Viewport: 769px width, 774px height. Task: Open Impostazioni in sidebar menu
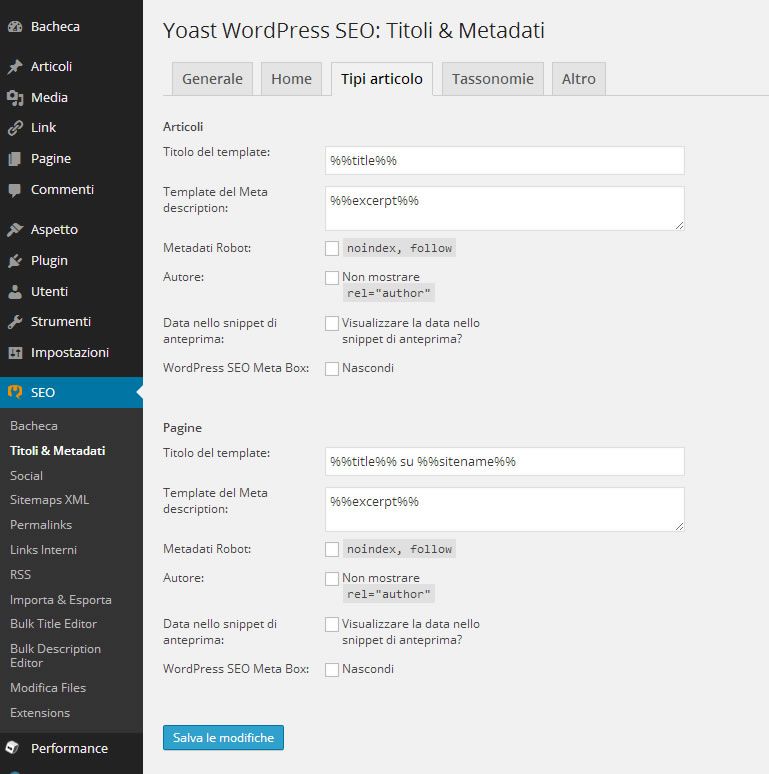point(70,353)
